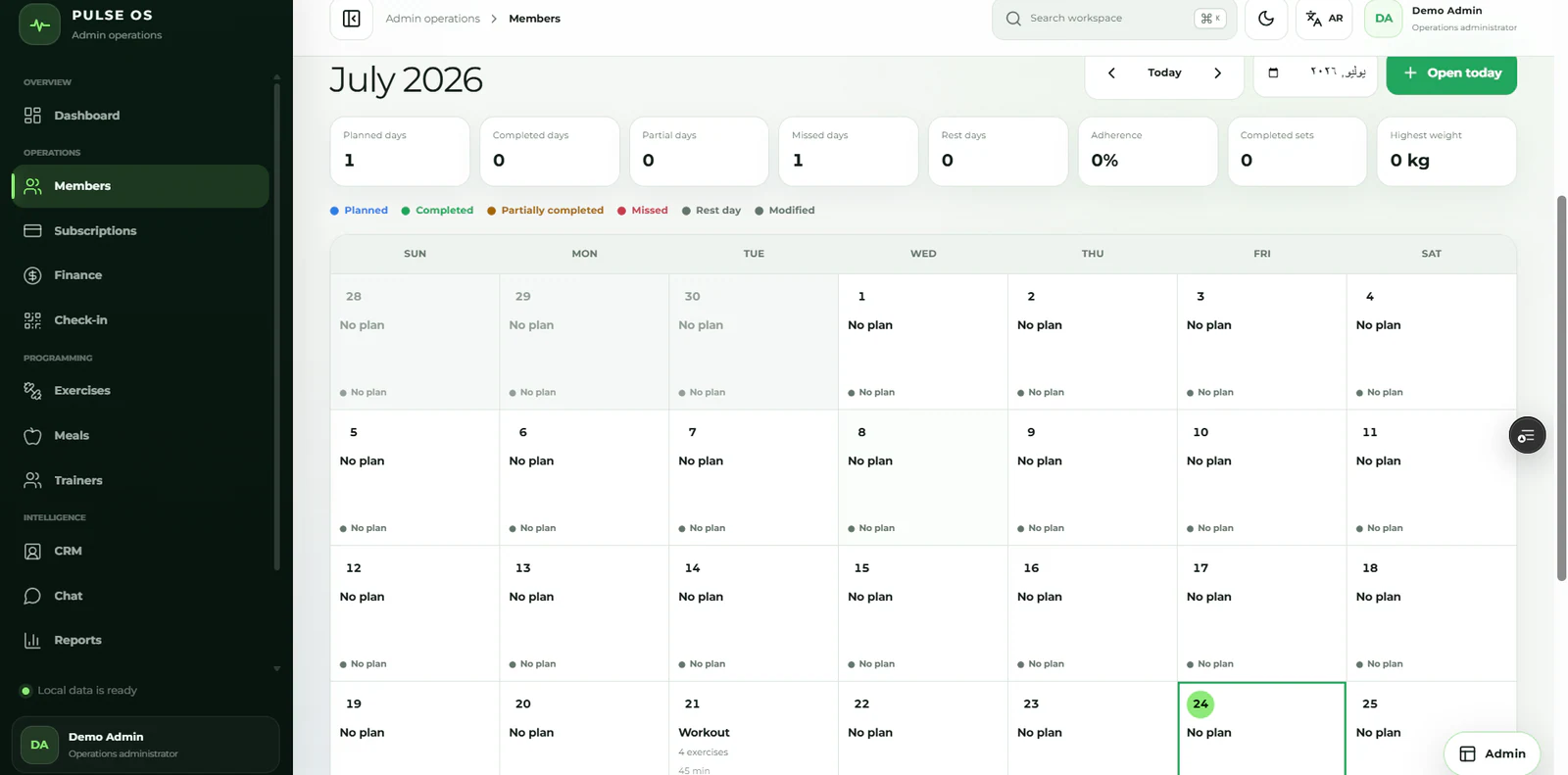Go to previous month arrow
1568x775 pixels.
point(1111,73)
